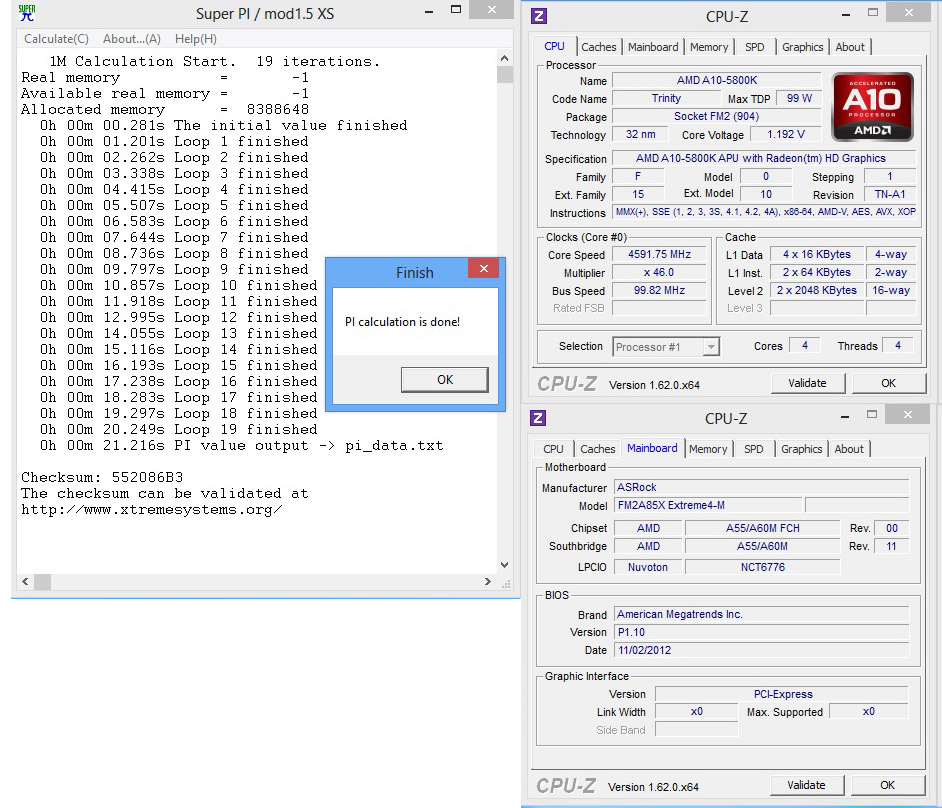
Task: Minimize the top CPU-Z window
Action: tap(845, 15)
